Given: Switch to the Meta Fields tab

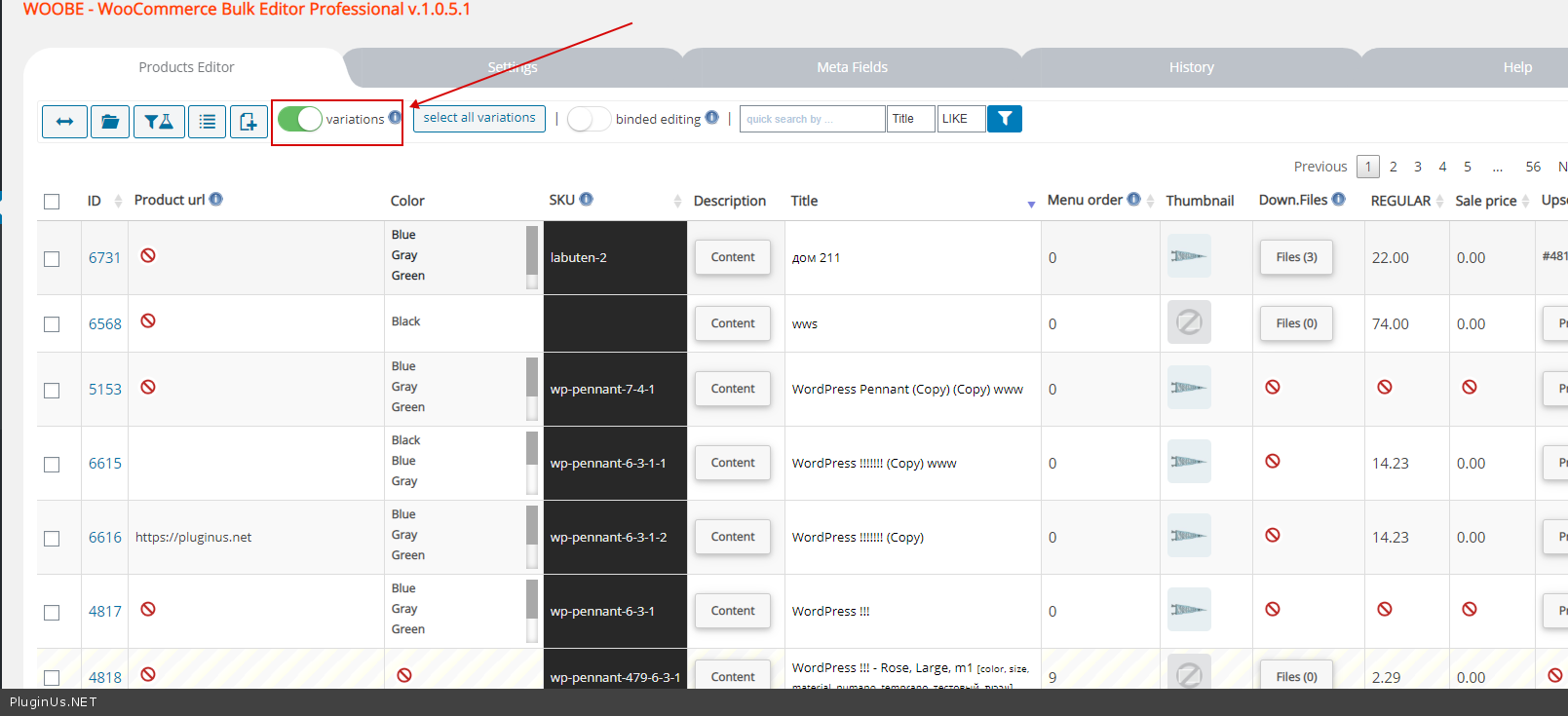Looking at the screenshot, I should [852, 67].
